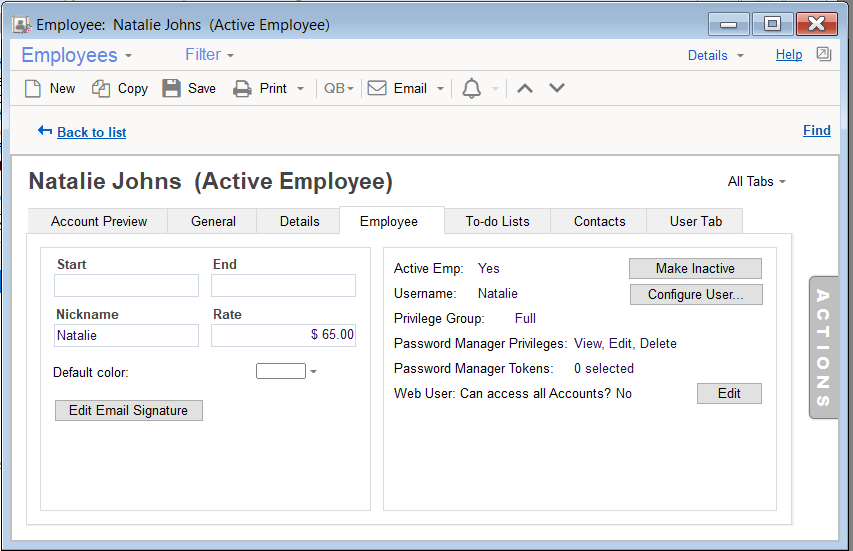Open the Filter dropdown
The width and height of the screenshot is (853, 551).
(x=209, y=55)
